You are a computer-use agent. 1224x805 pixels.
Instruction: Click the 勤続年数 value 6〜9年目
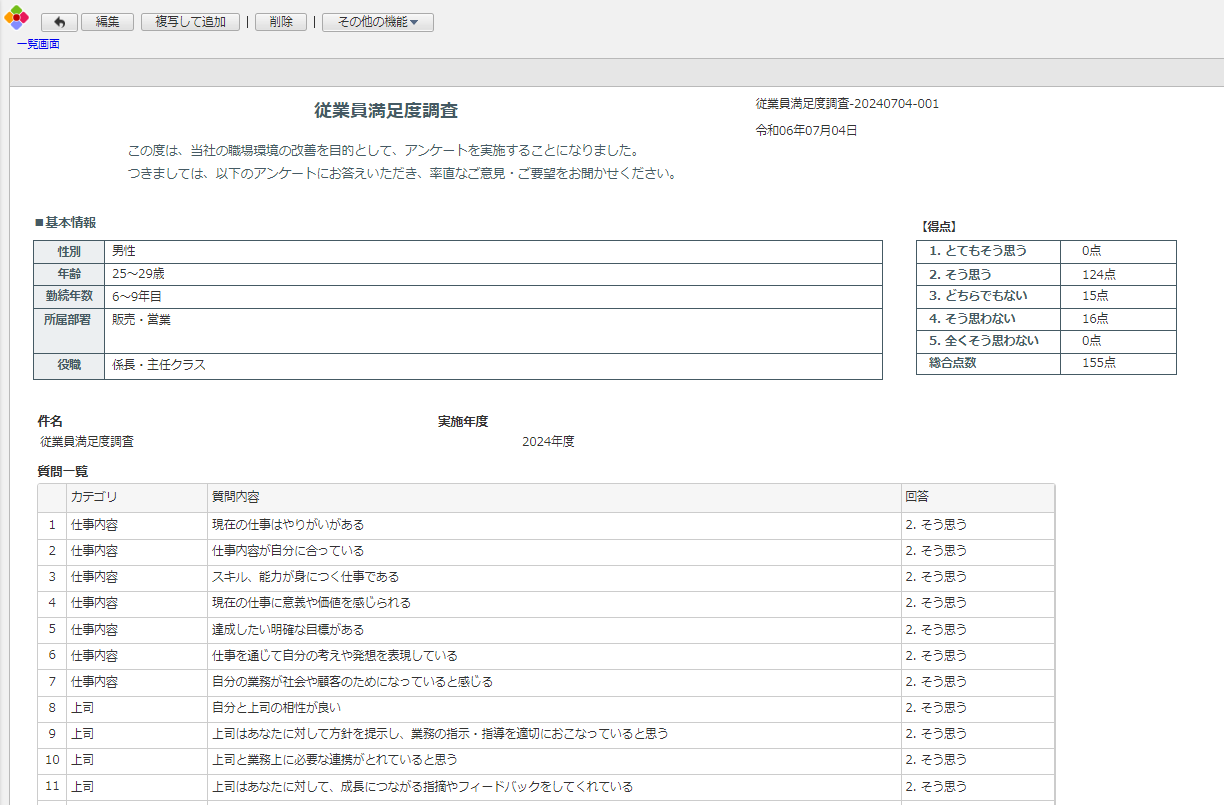coord(136,297)
